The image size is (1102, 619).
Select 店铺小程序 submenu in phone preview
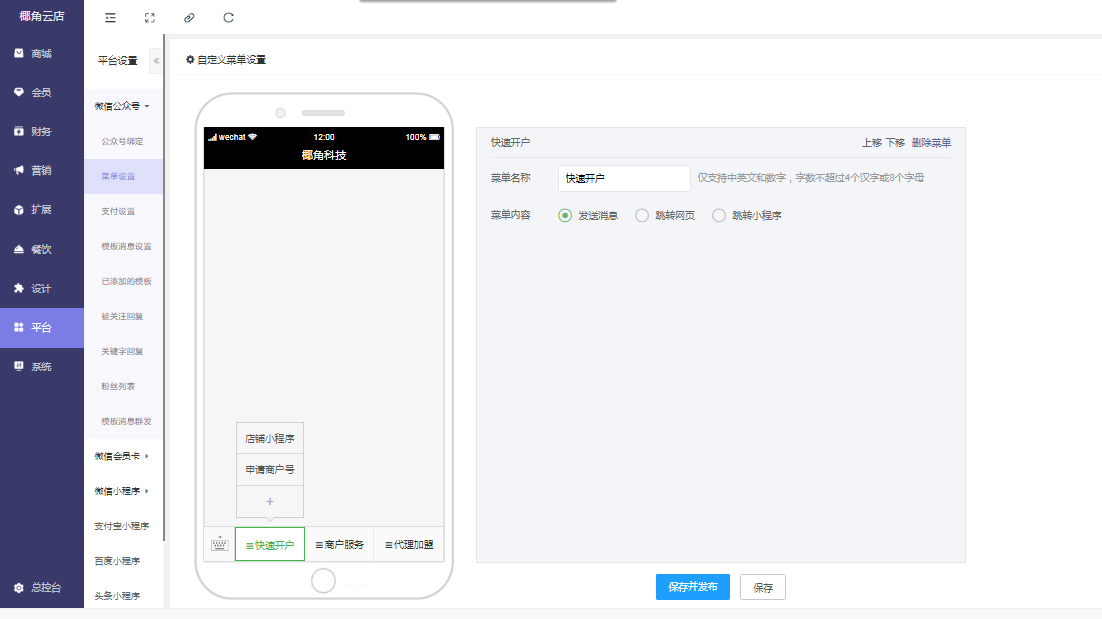[270, 438]
